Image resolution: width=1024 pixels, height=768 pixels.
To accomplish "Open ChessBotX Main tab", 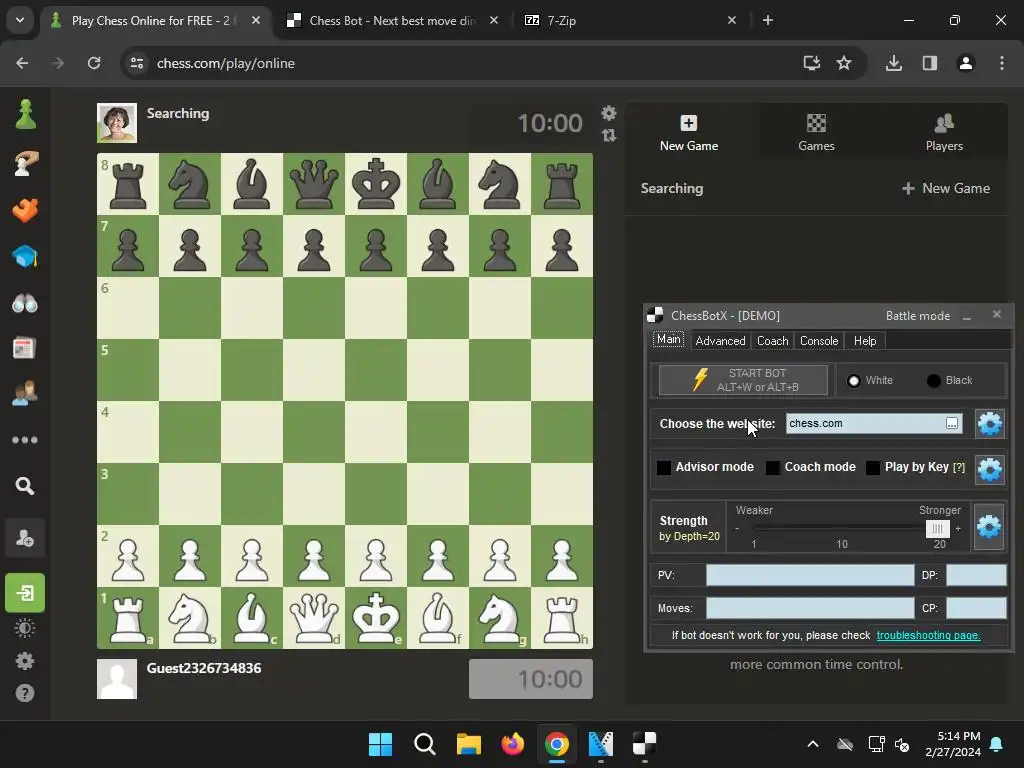I will click(668, 340).
